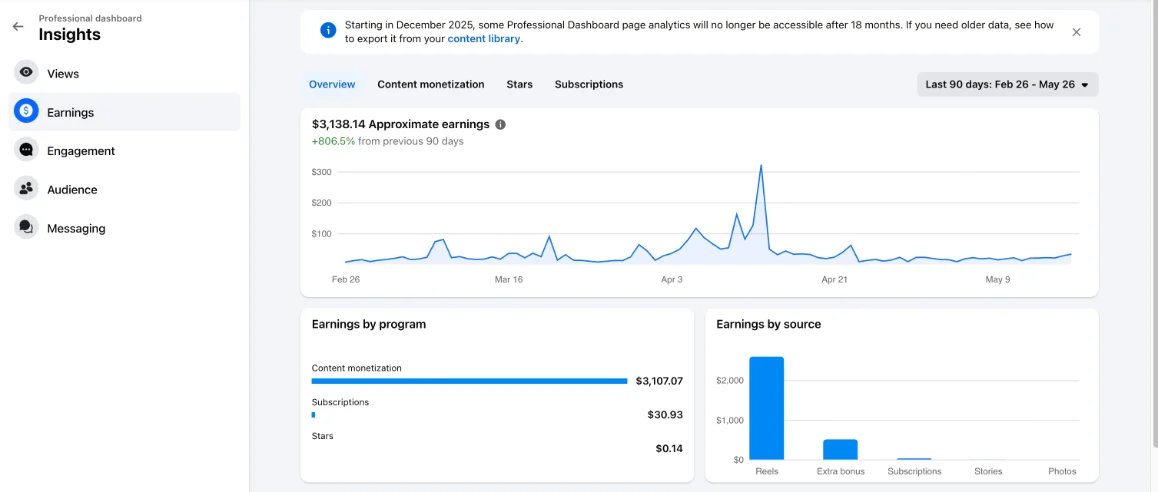Click the Apr 3 date label on the chart
The height and width of the screenshot is (492, 1158).
pos(671,280)
